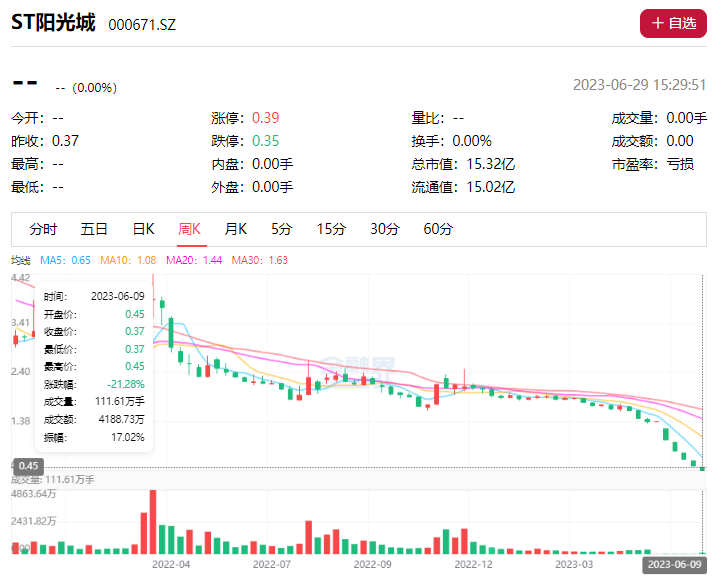Click the 跌停 price 0.35

tap(266, 141)
